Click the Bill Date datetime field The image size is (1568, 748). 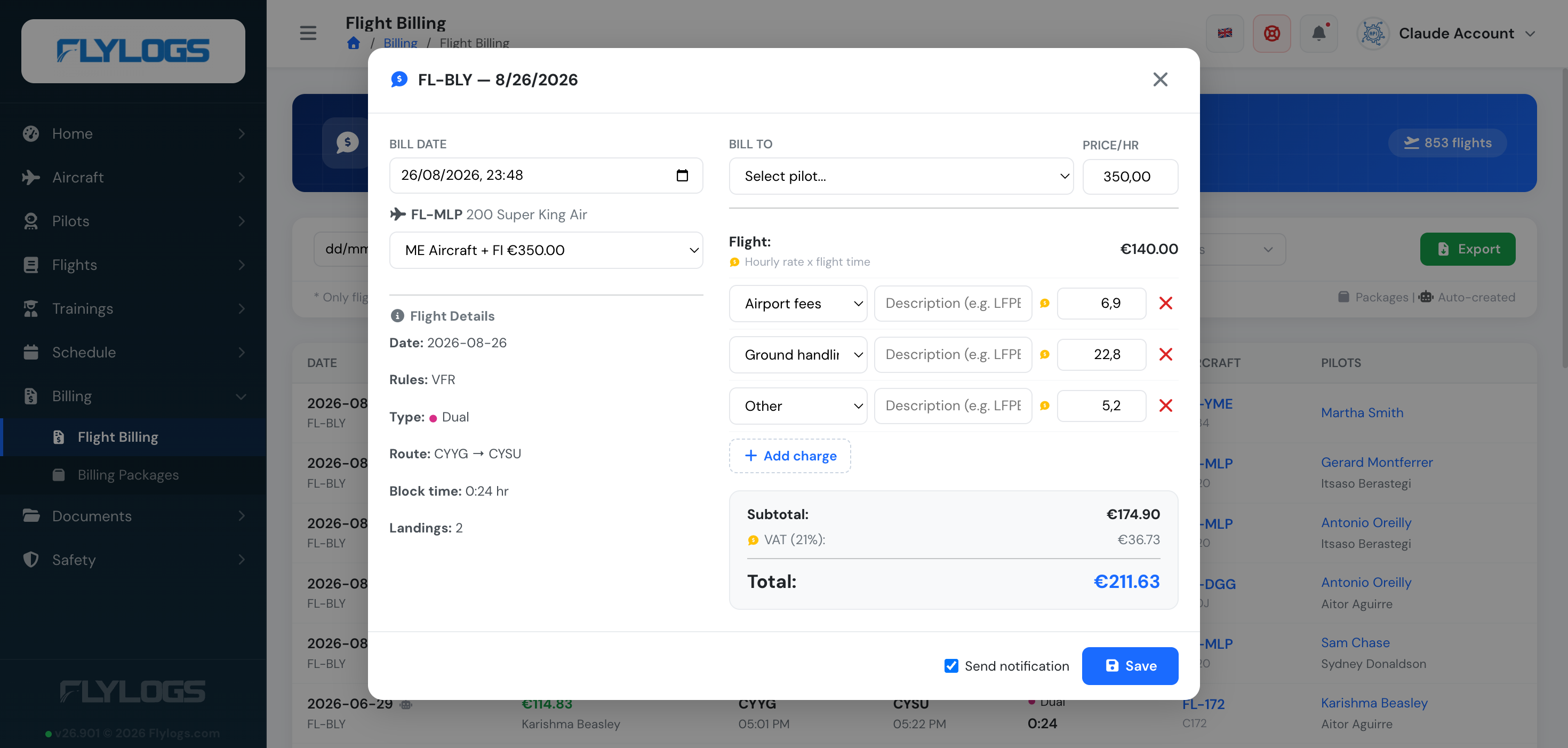tap(546, 176)
